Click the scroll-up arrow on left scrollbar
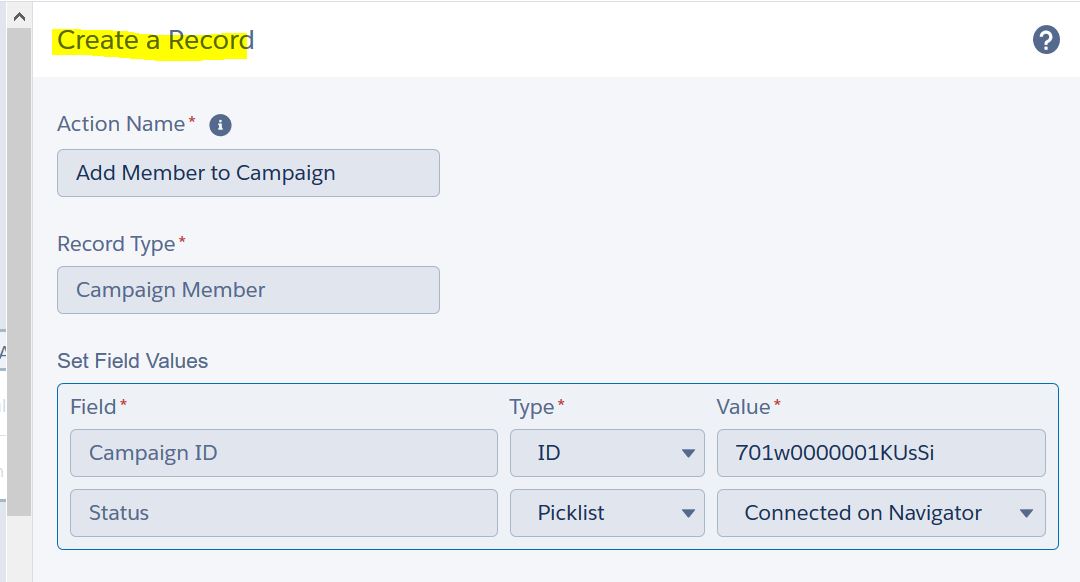Image resolution: width=1080 pixels, height=582 pixels. [x=16, y=16]
